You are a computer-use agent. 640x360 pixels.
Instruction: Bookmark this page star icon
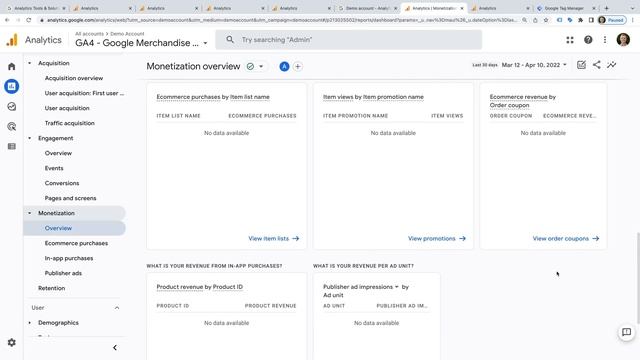click(546, 20)
